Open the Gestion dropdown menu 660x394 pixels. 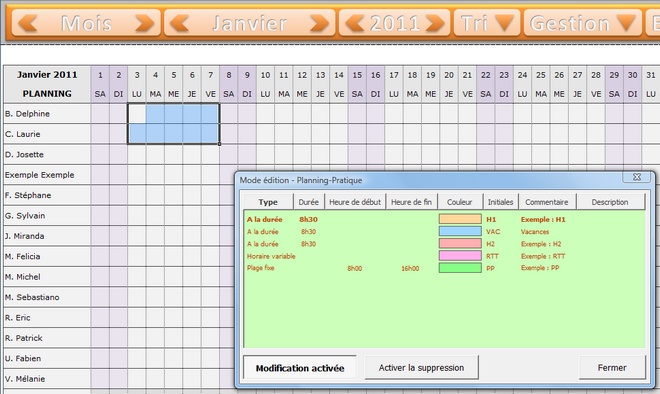point(583,23)
